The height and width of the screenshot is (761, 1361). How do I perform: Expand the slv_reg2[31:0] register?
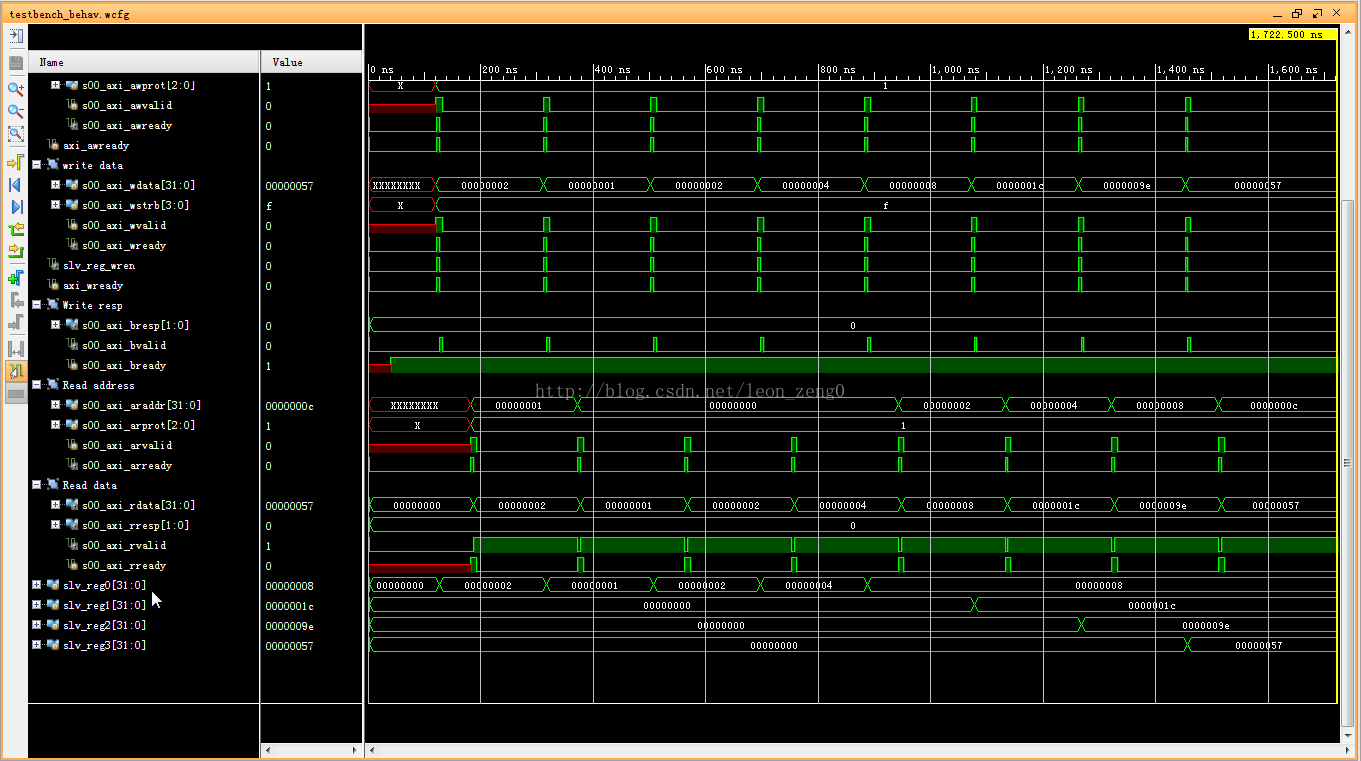click(x=37, y=625)
